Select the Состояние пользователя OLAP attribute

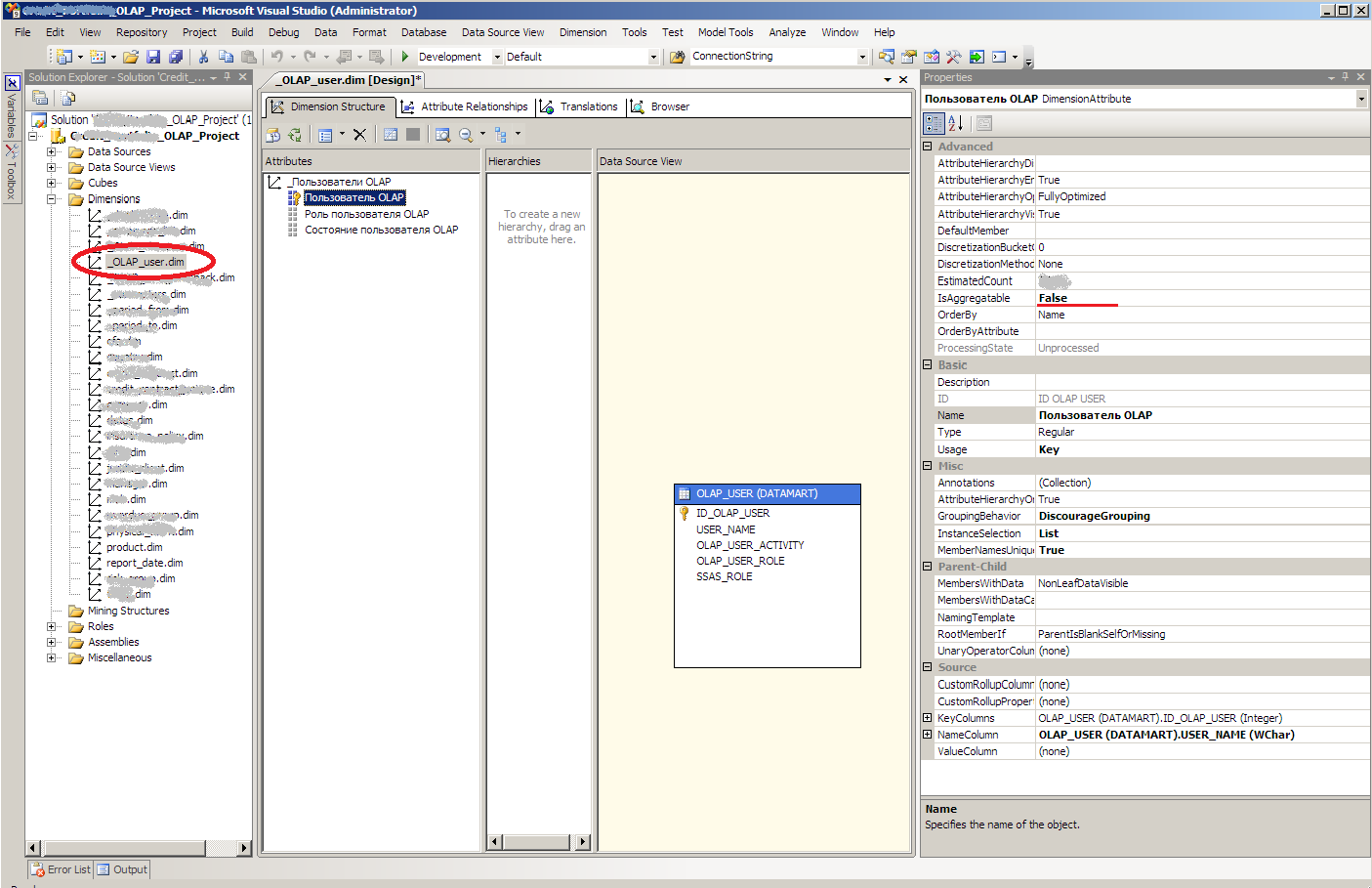381,230
